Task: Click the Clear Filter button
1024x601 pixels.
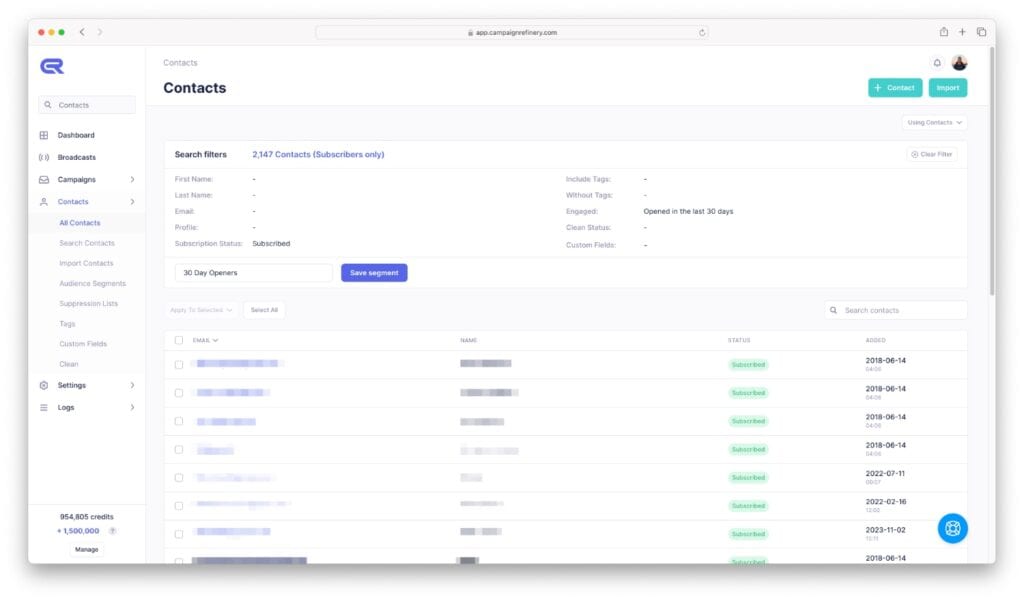Action: pos(932,154)
